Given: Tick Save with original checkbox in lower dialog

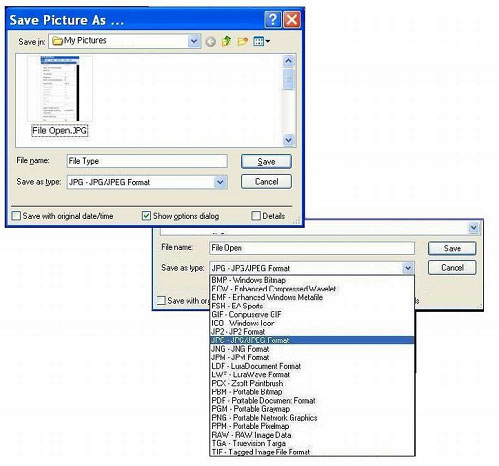Looking at the screenshot, I should pos(161,300).
